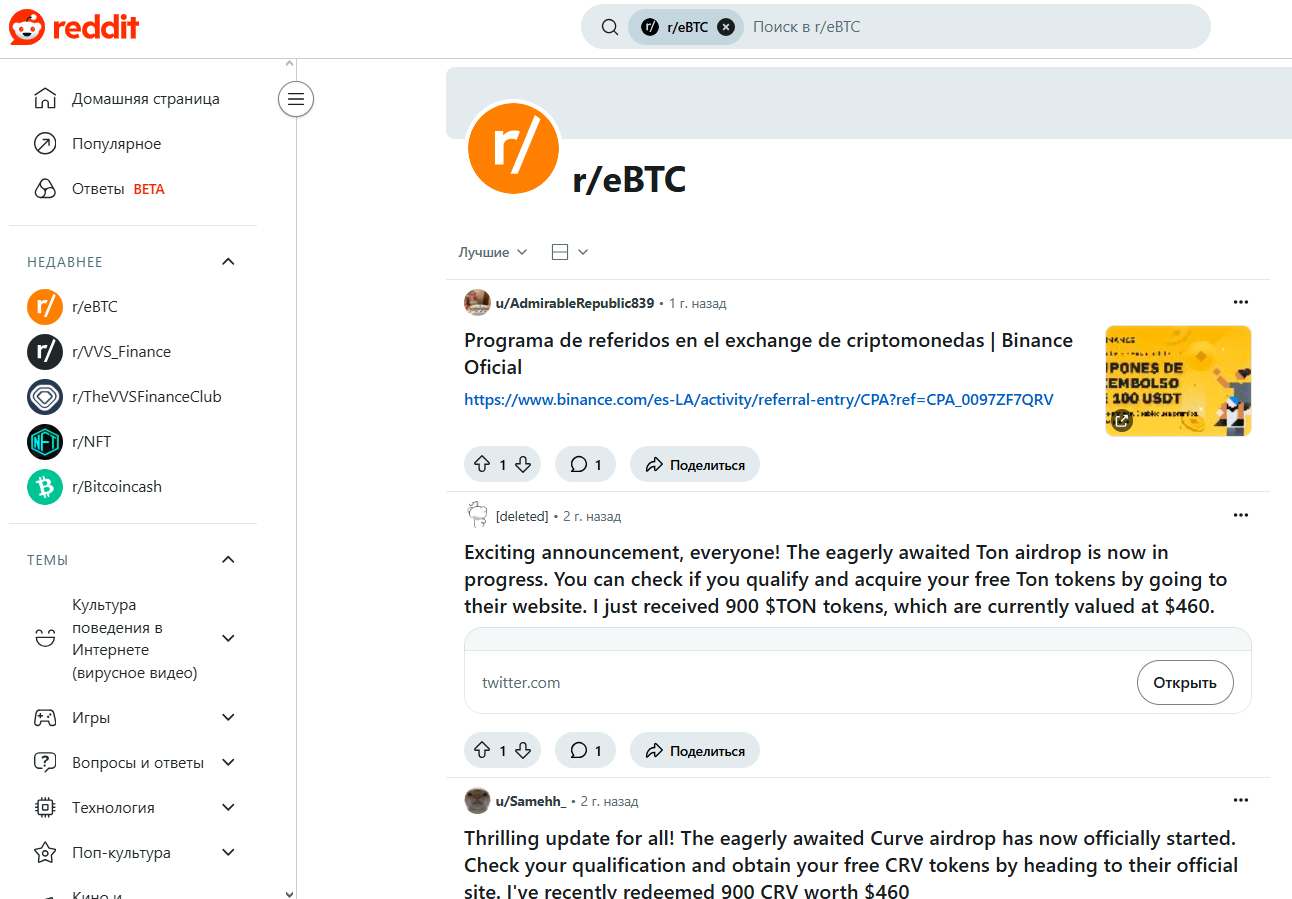Collapse the НЕДАВНЕЕ section

click(x=228, y=262)
